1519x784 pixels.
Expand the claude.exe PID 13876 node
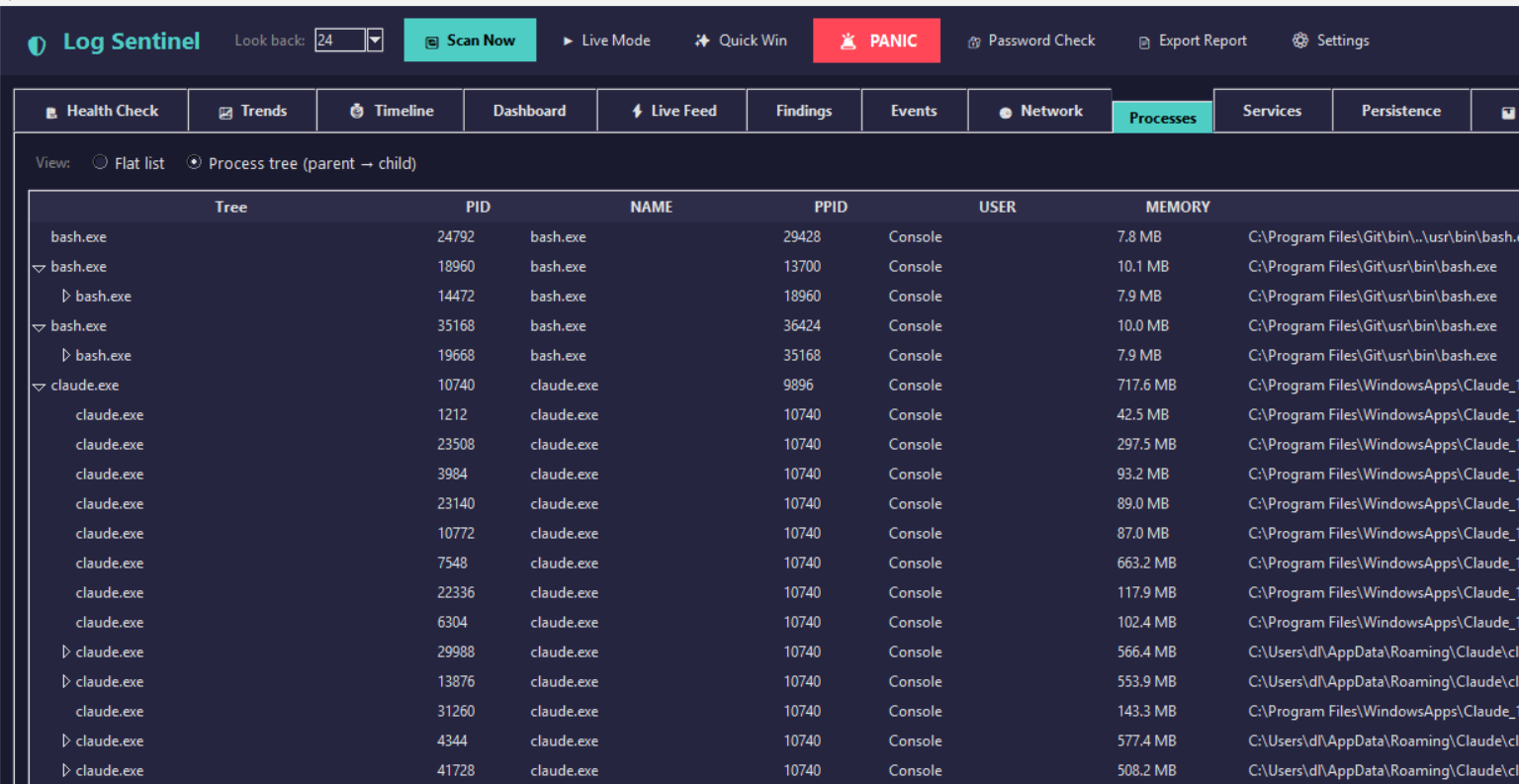click(65, 681)
